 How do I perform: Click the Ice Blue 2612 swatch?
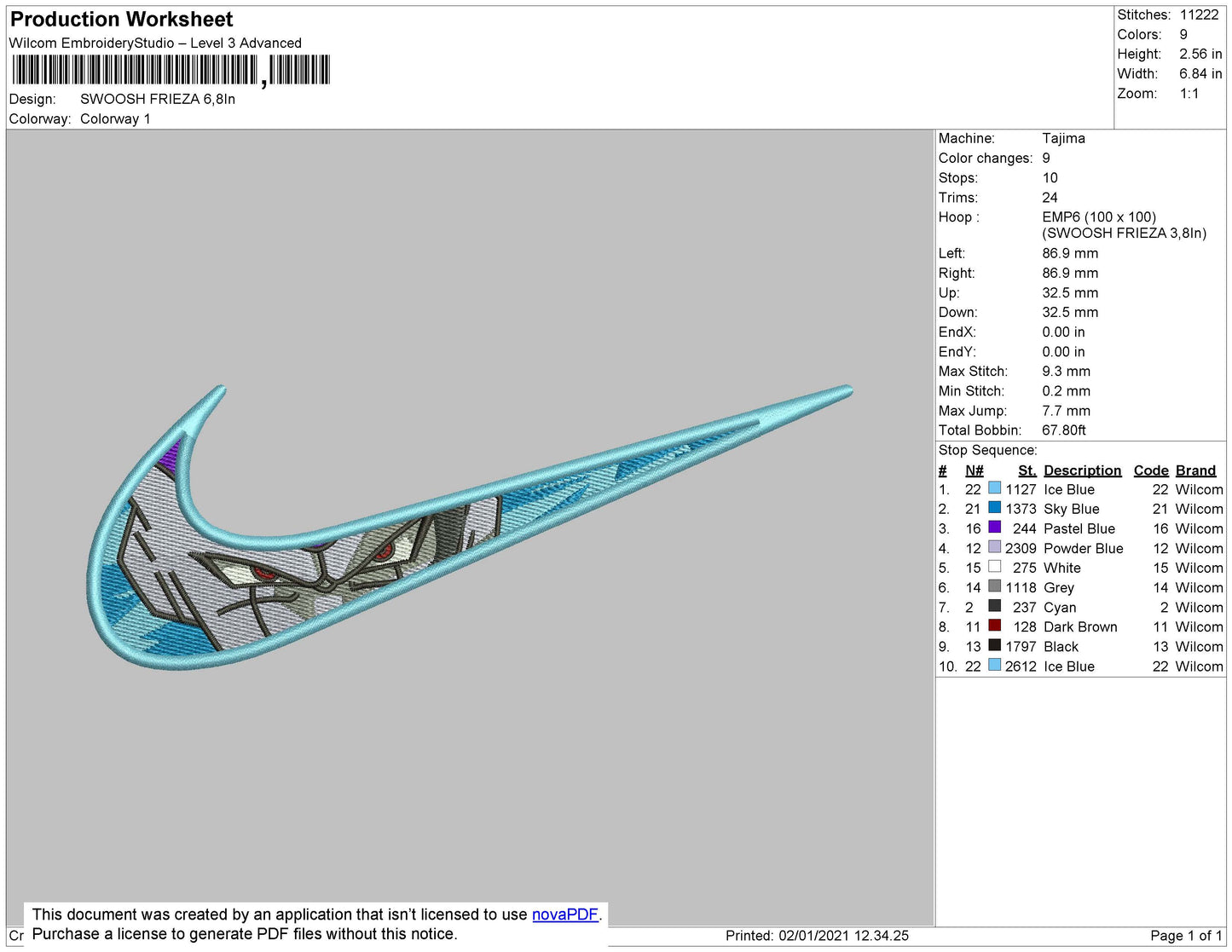[994, 665]
